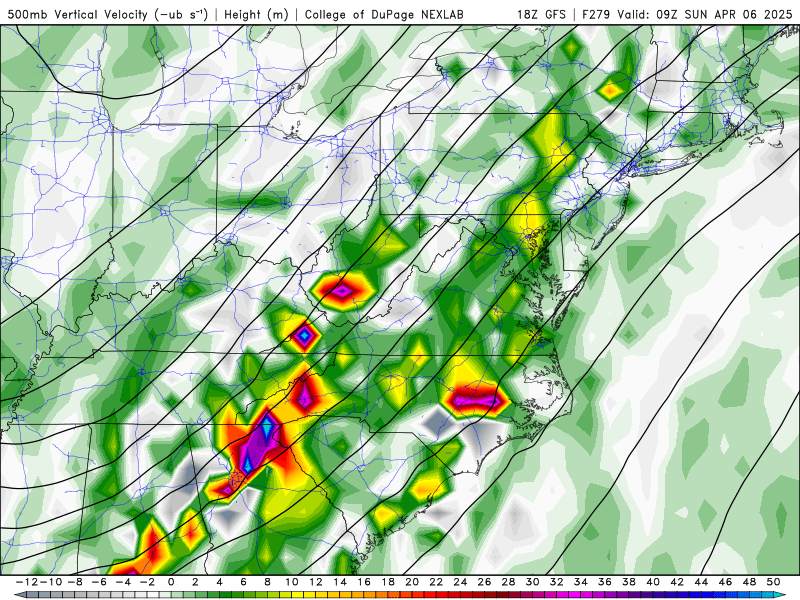800x600 pixels.
Task: Click the '-8' legend value
Action: click(x=74, y=582)
